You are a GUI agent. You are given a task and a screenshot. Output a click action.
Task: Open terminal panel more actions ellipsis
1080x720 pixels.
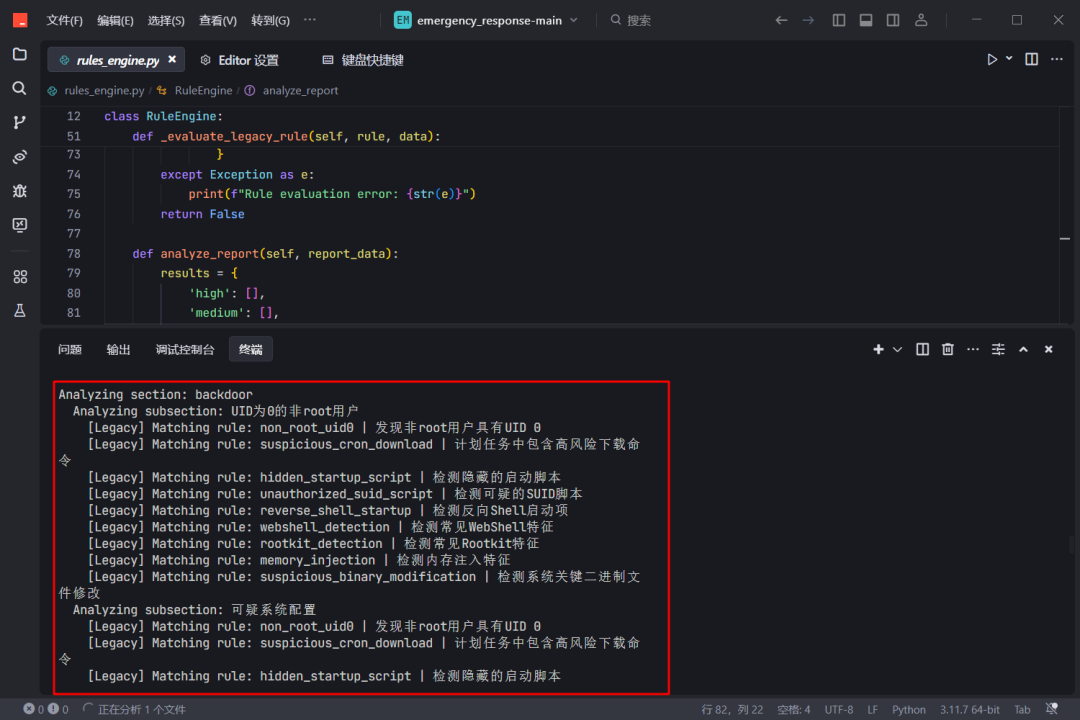pyautogui.click(x=973, y=349)
